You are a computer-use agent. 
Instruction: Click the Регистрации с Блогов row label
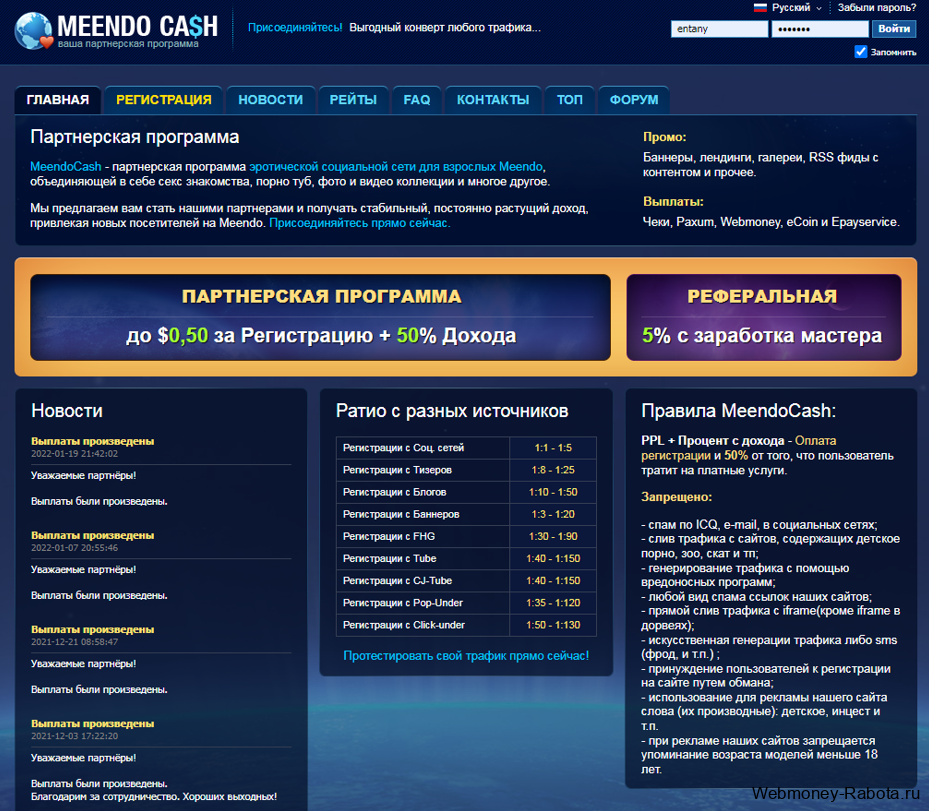pos(395,492)
